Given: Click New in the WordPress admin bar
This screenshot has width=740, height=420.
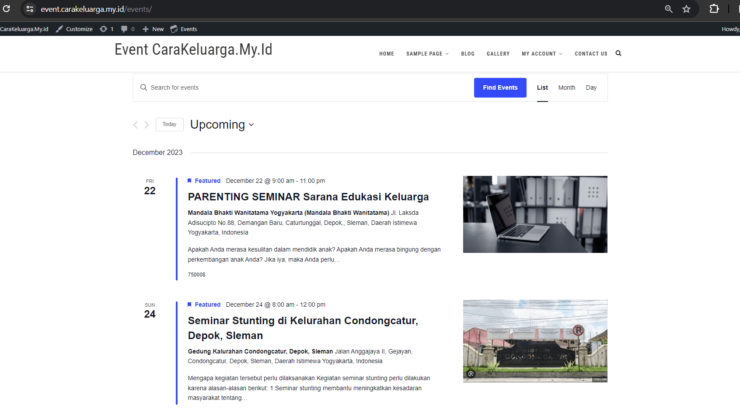Looking at the screenshot, I should click(x=153, y=29).
